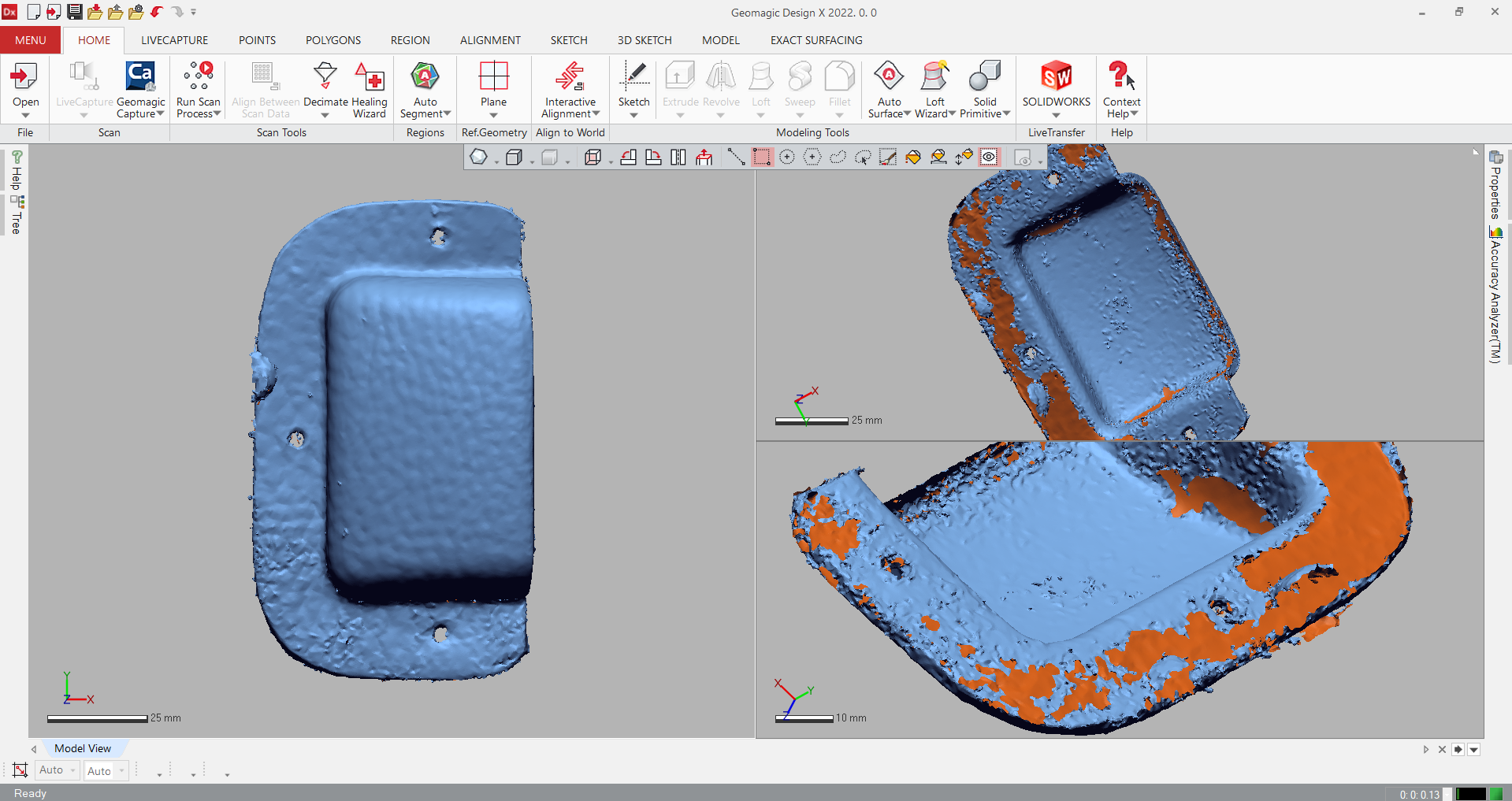This screenshot has width=1512, height=801.
Task: Open the Accuracy Analyzer side panel
Action: click(x=1495, y=295)
